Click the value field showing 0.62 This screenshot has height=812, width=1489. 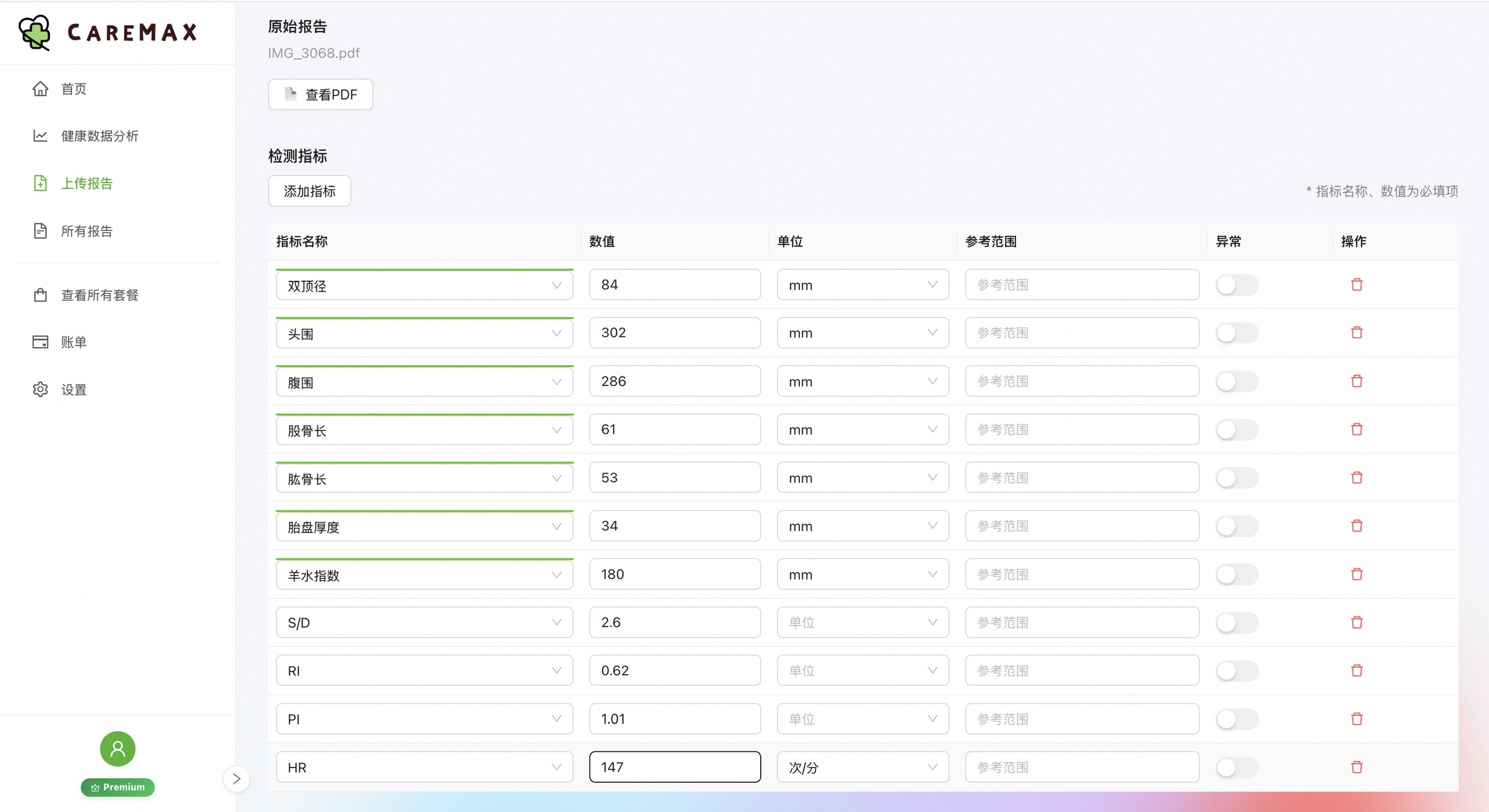coord(675,671)
